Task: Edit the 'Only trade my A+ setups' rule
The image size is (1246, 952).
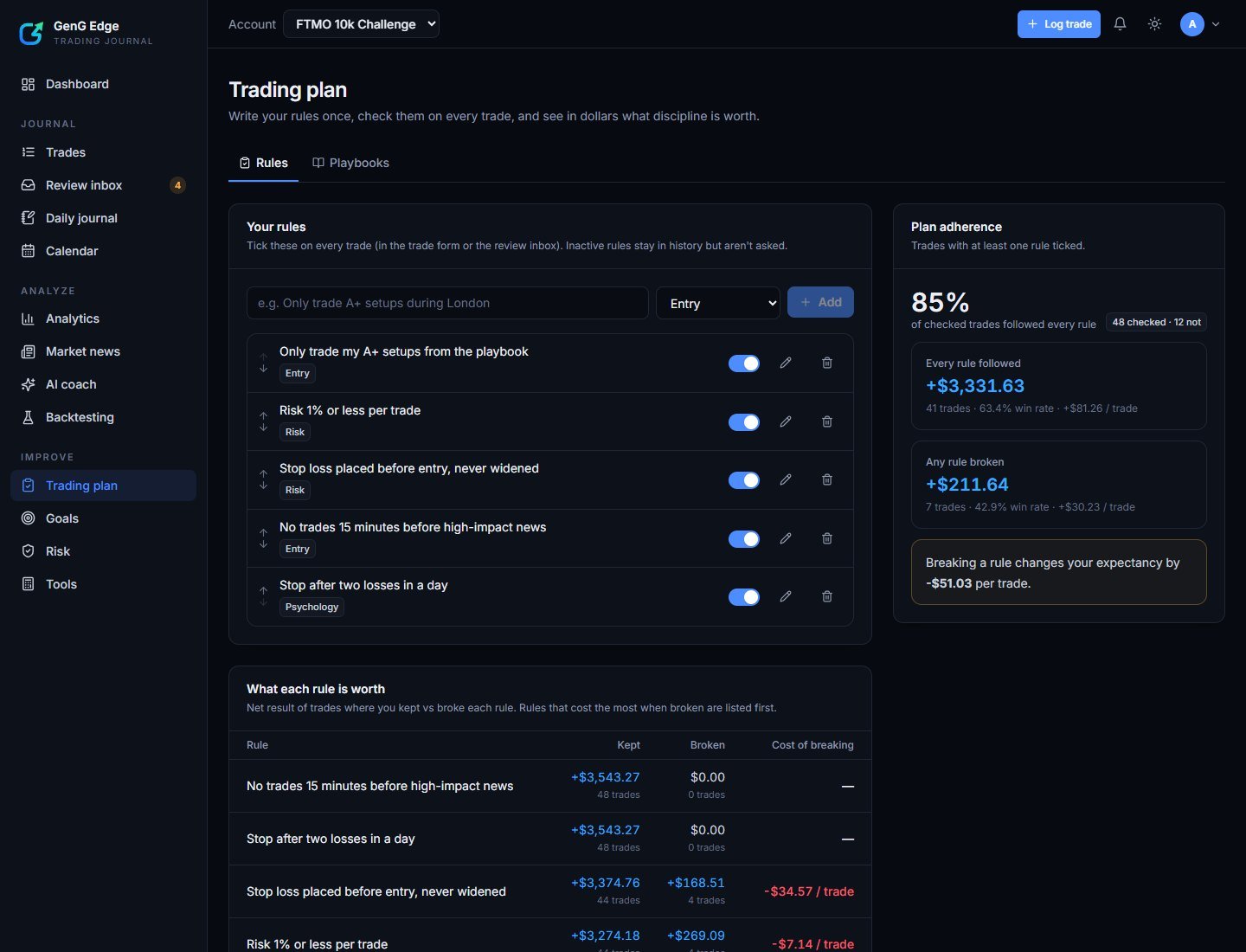Action: tap(786, 363)
